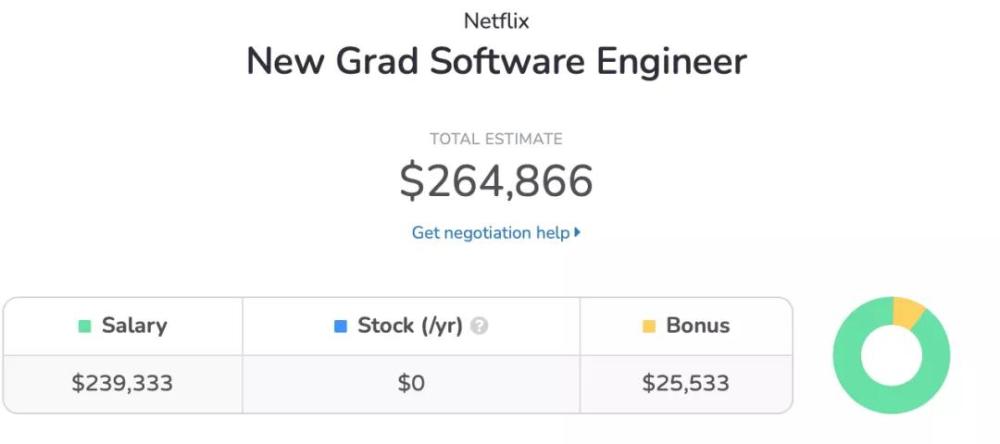Click the green Salary legend square

(x=85, y=326)
